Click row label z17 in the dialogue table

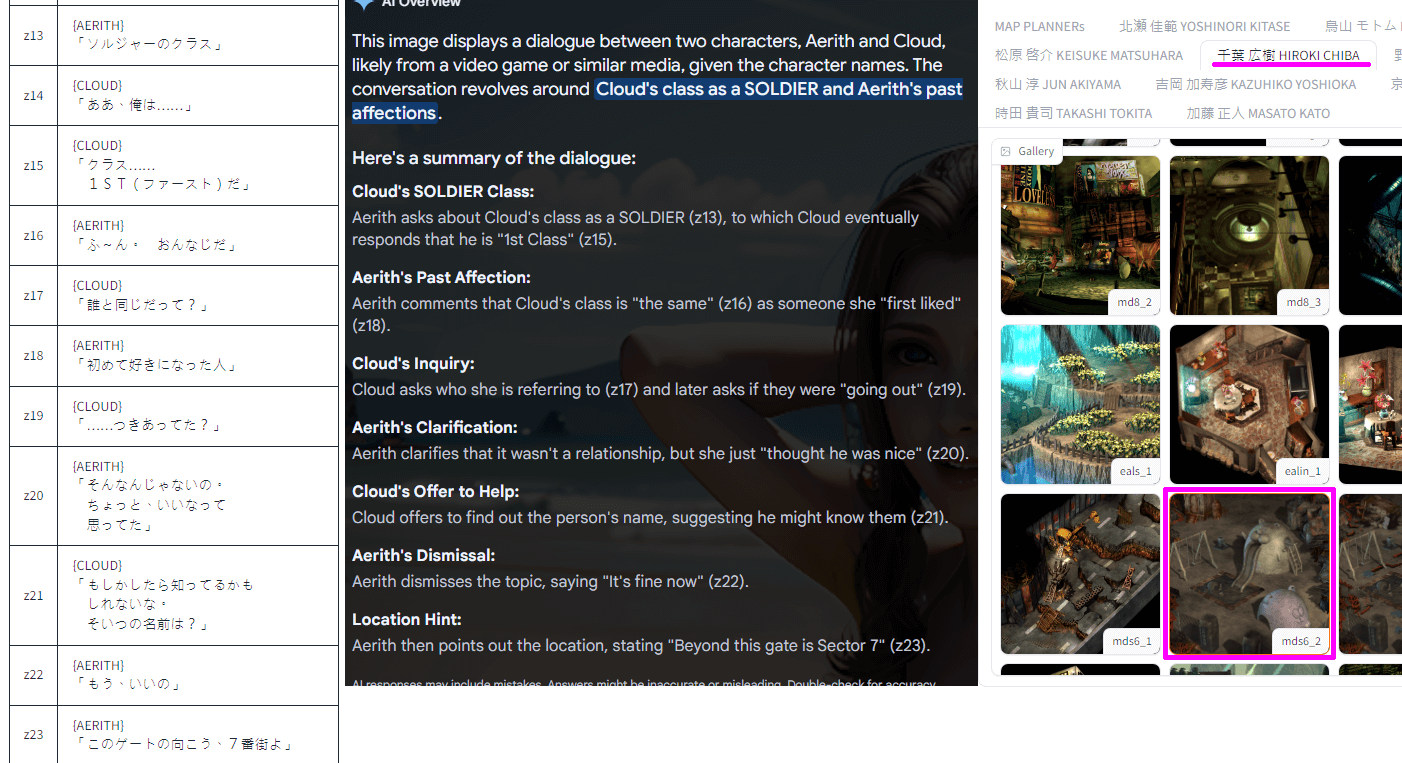(x=33, y=295)
